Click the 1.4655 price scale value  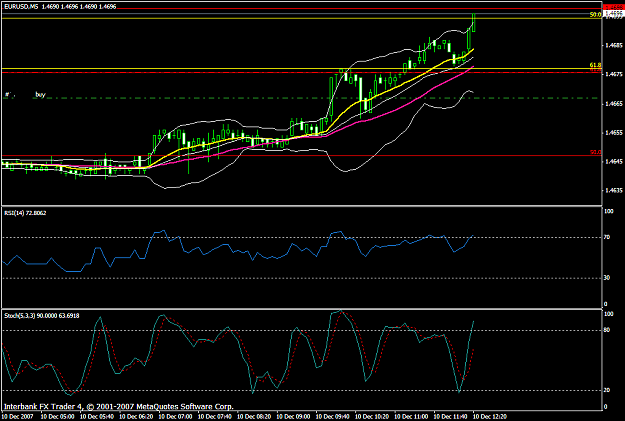[614, 132]
